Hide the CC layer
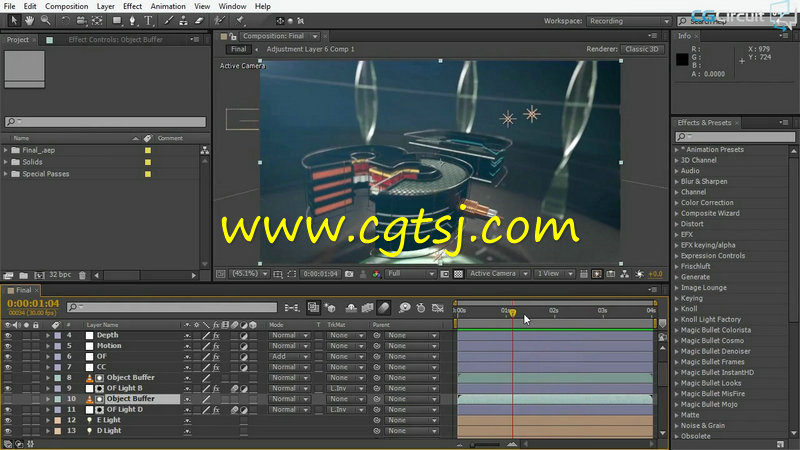This screenshot has width=800, height=450. tap(8, 367)
